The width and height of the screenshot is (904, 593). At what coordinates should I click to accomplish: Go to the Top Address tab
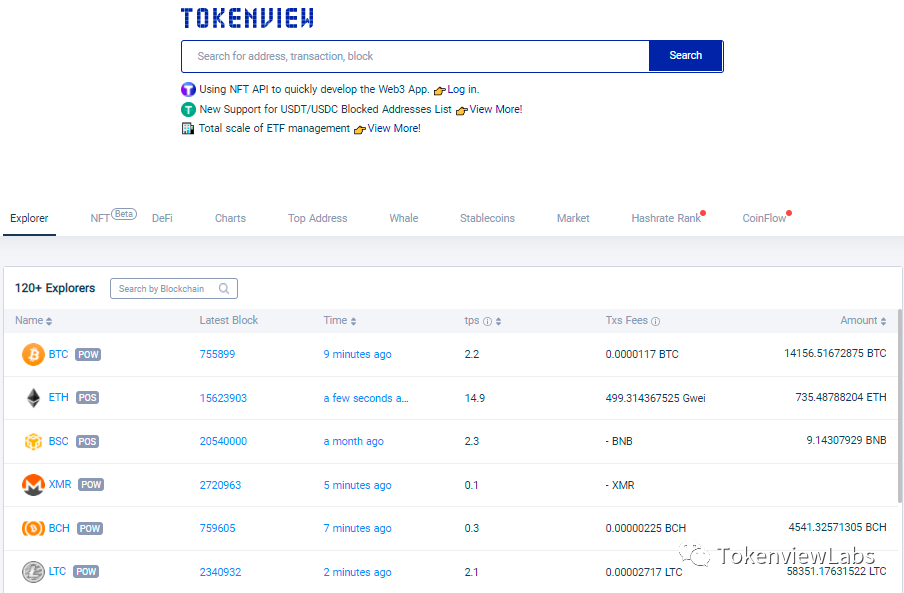(318, 218)
